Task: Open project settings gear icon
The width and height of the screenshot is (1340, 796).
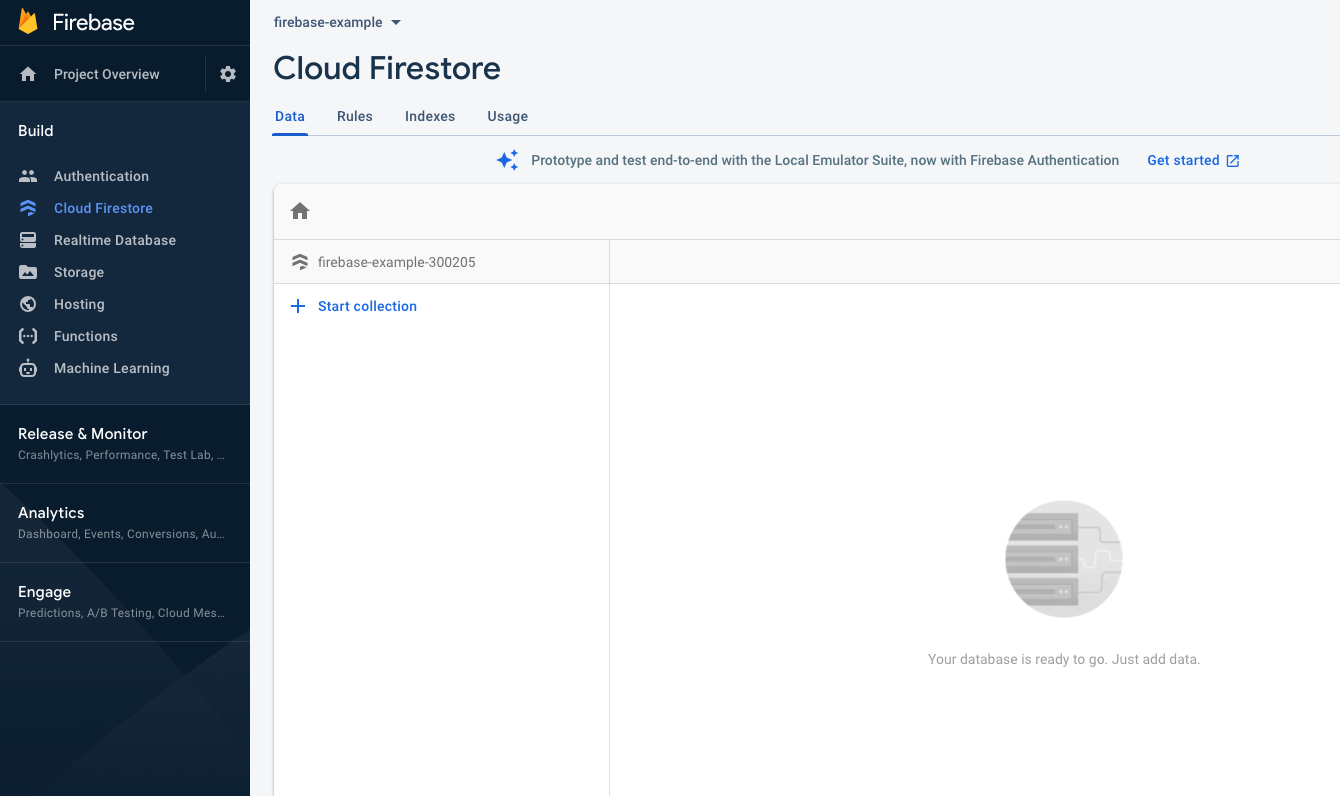Action: (228, 74)
